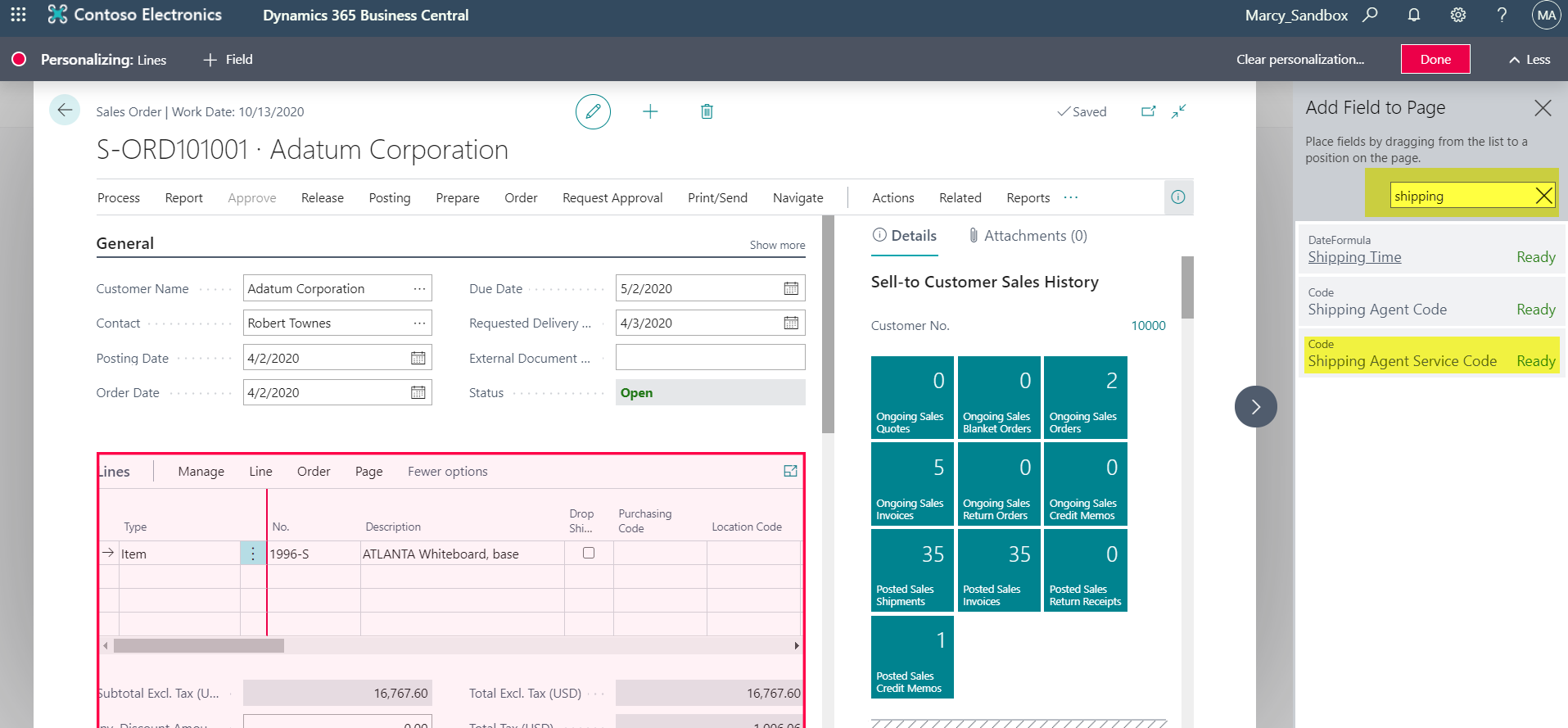
Task: Click the page vertical scrollbar
Action: click(828, 323)
